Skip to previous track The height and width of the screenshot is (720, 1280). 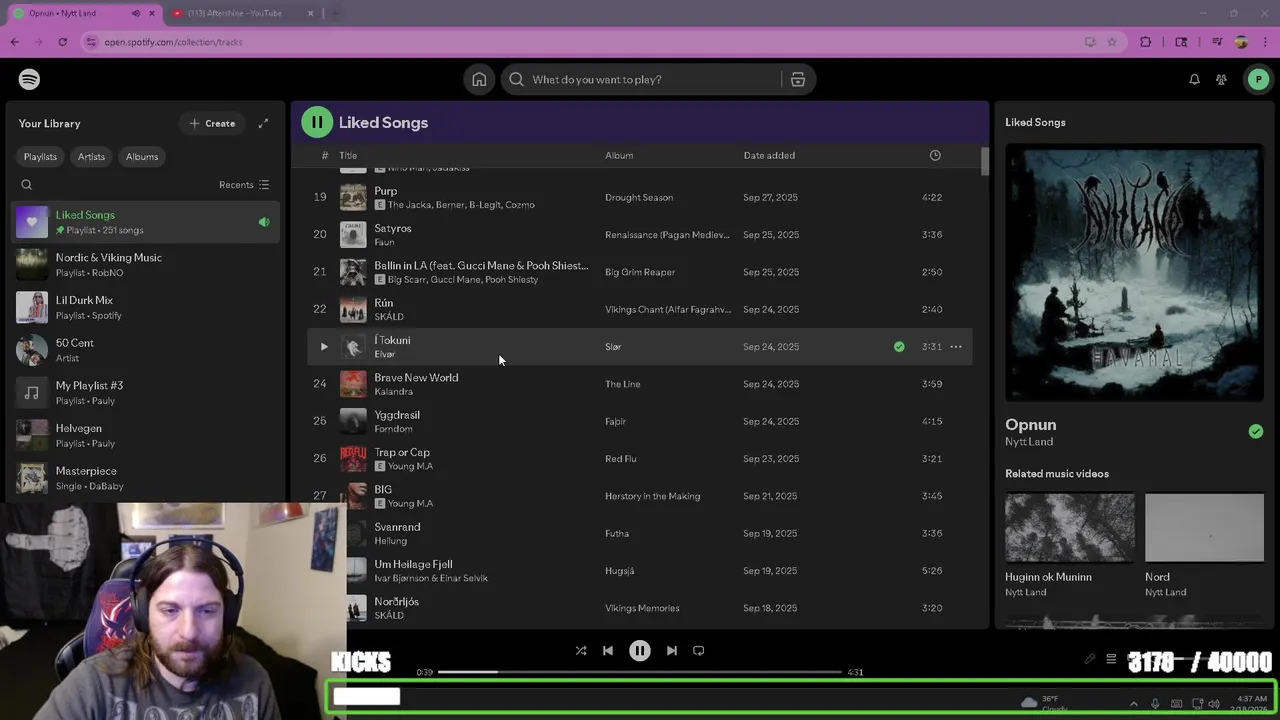608,651
